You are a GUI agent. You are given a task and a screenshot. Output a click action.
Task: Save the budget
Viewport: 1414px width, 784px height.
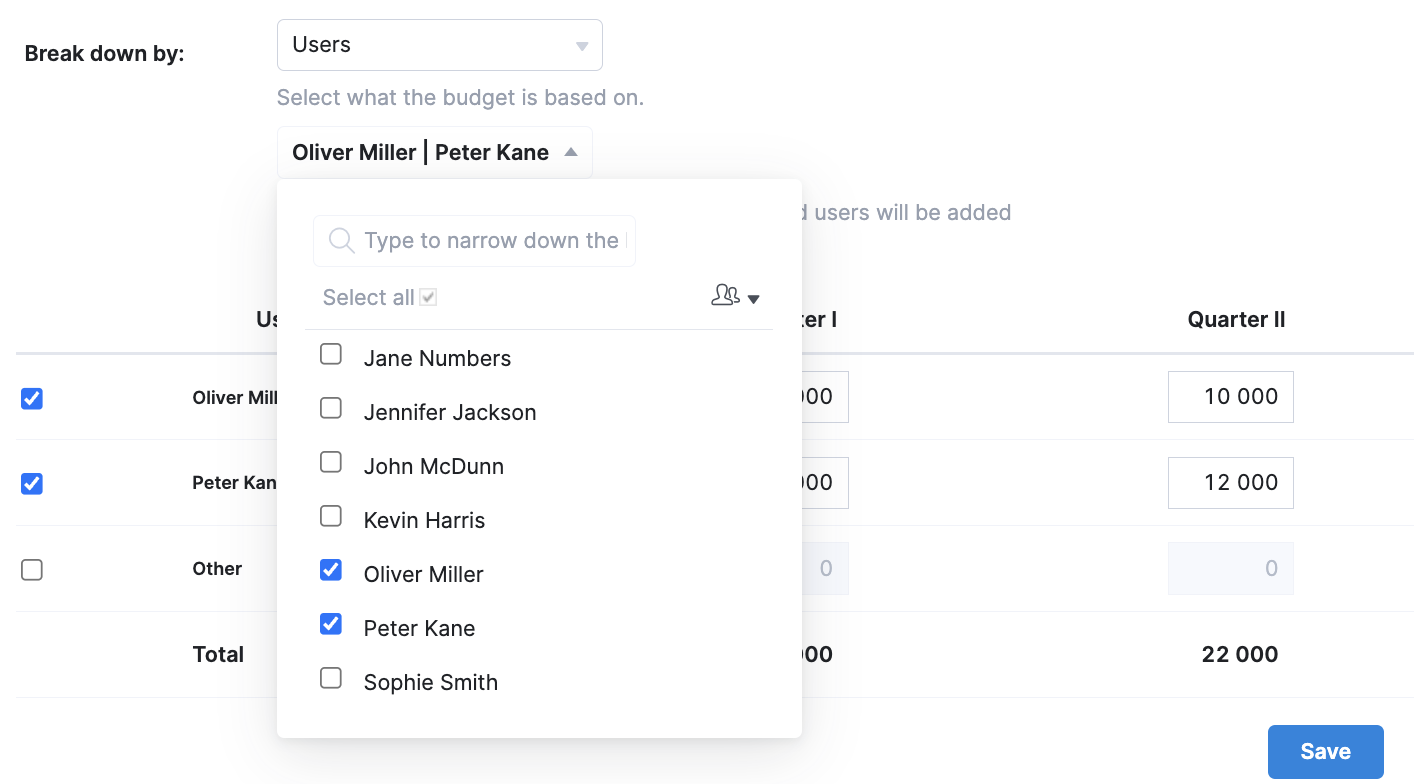[1326, 752]
